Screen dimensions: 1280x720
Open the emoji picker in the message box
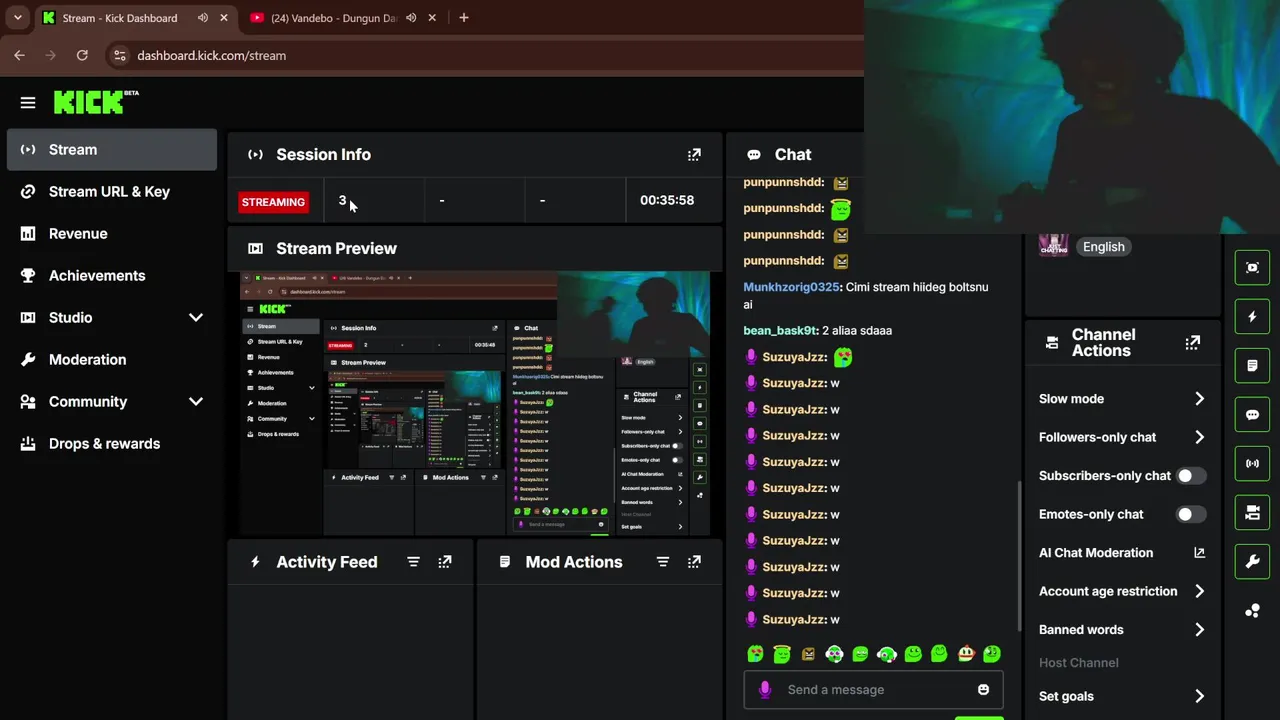coord(983,690)
